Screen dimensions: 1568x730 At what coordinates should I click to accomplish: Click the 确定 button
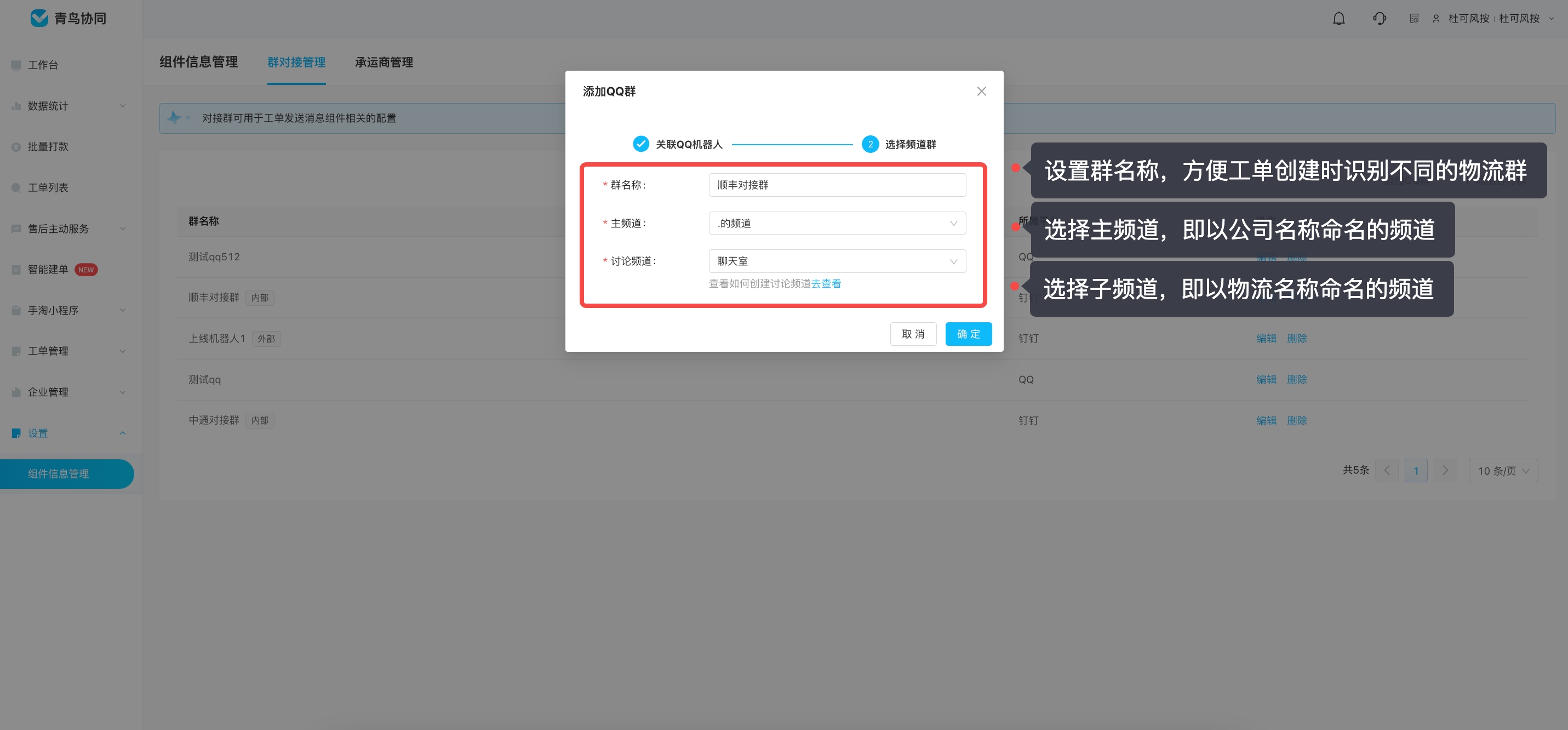pos(968,334)
